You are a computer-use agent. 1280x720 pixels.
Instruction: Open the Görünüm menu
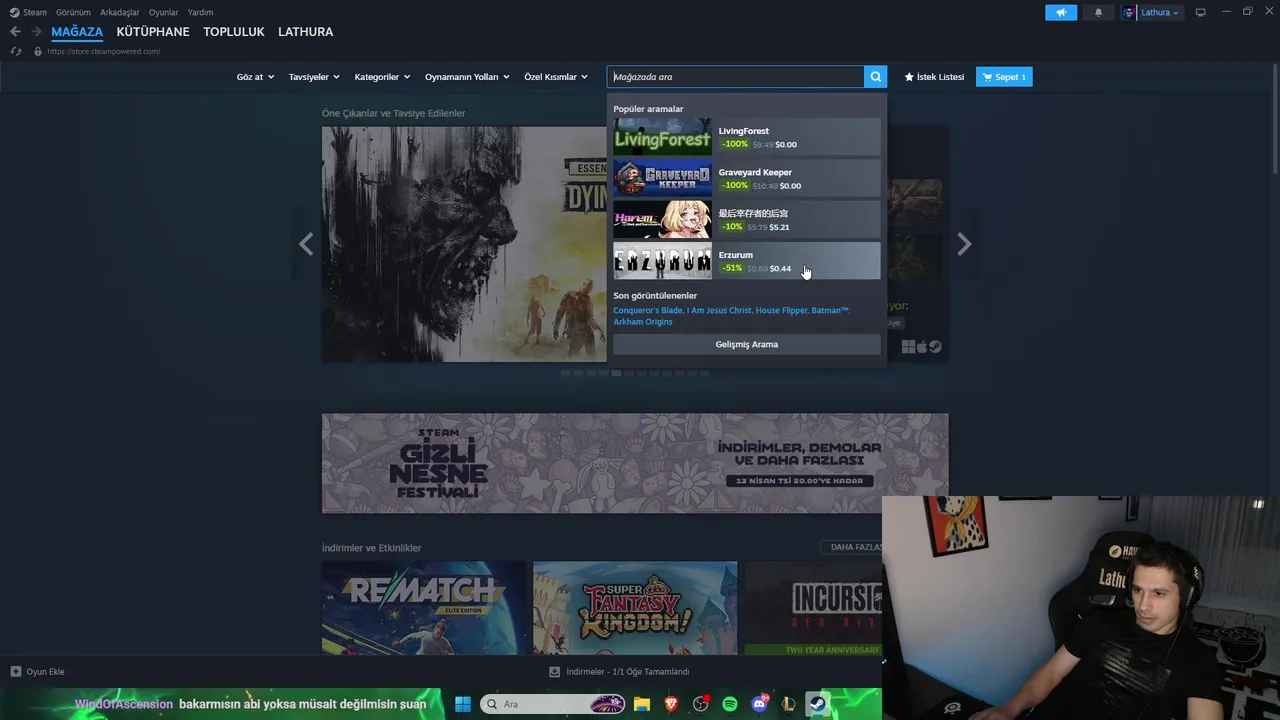coord(73,12)
